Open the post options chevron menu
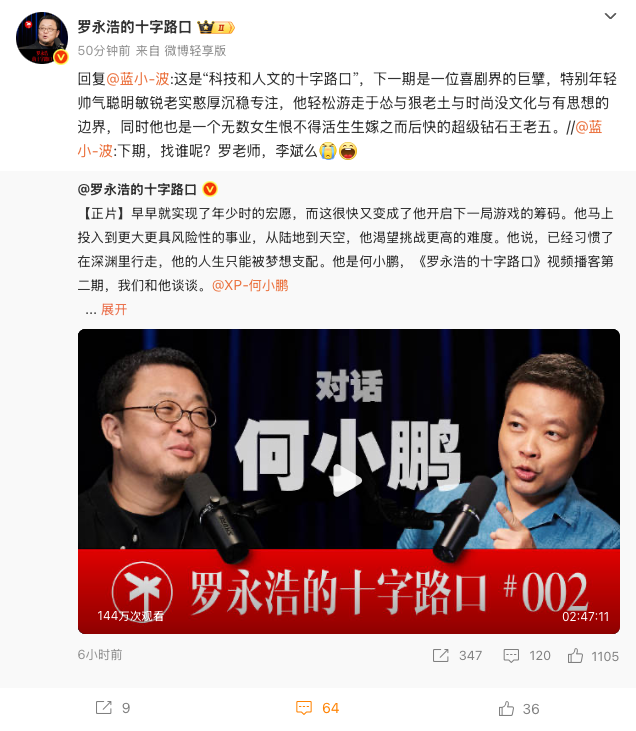 coord(610,16)
